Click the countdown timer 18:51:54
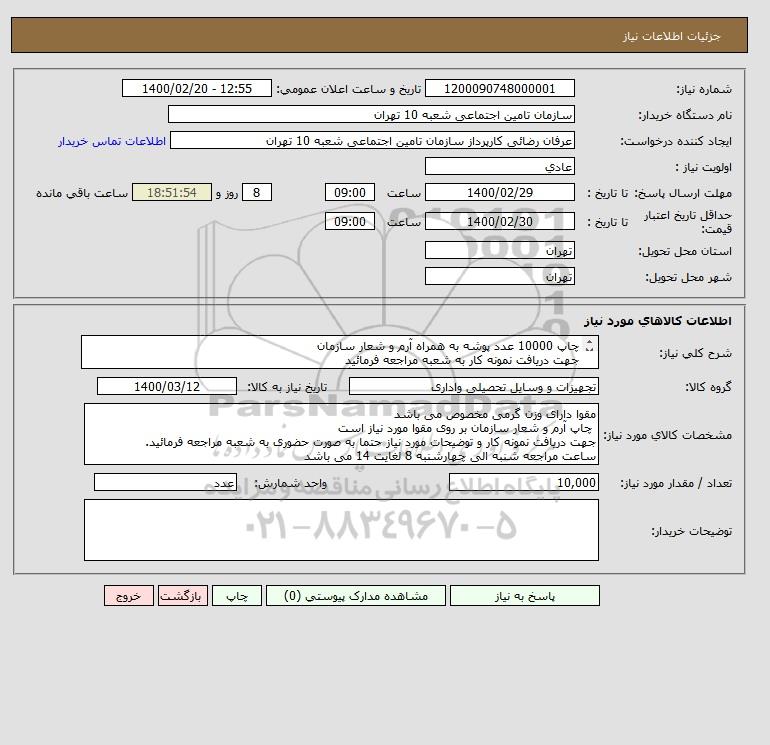Image resolution: width=770 pixels, height=745 pixels. (172, 193)
